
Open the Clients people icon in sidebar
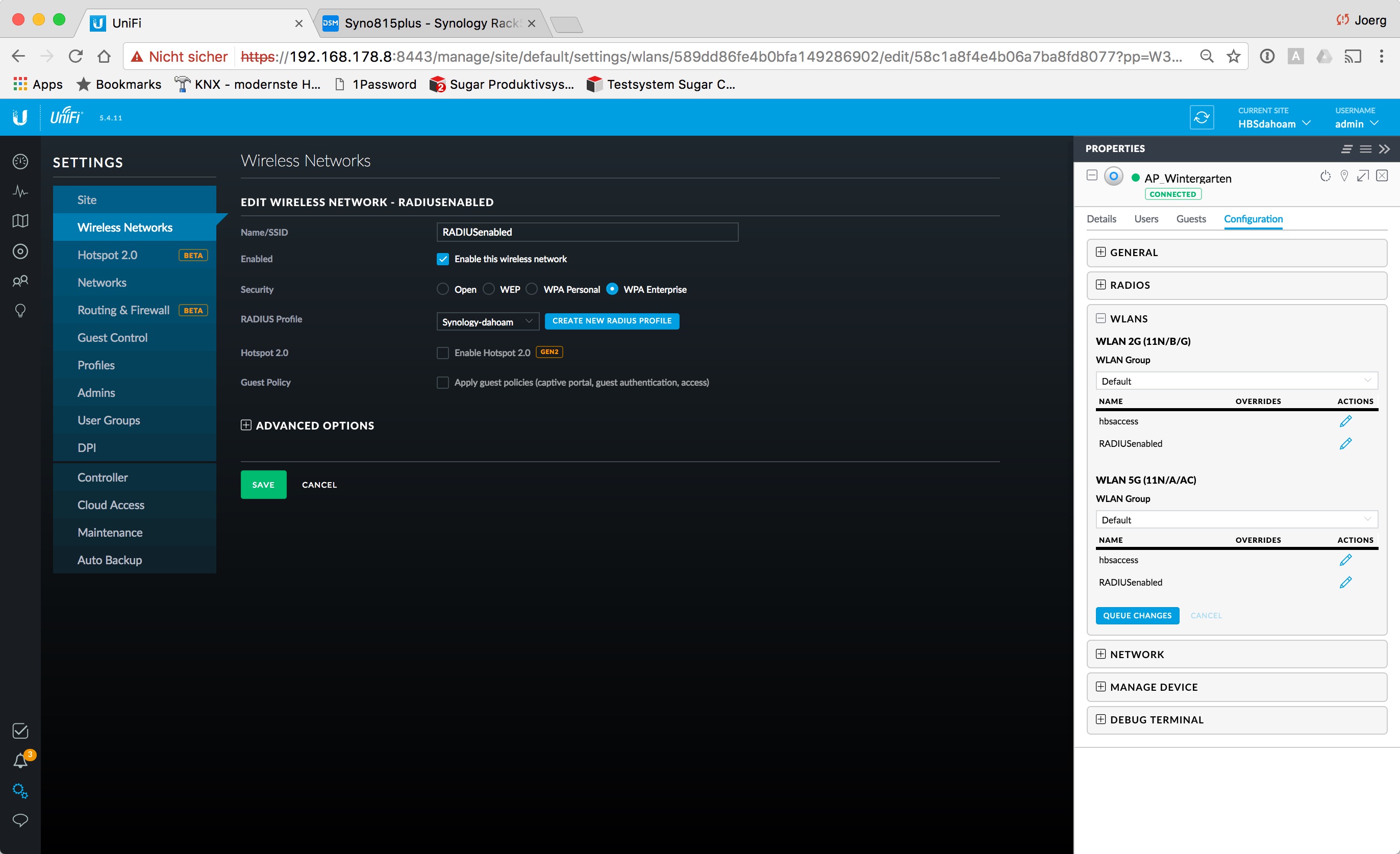(x=20, y=281)
